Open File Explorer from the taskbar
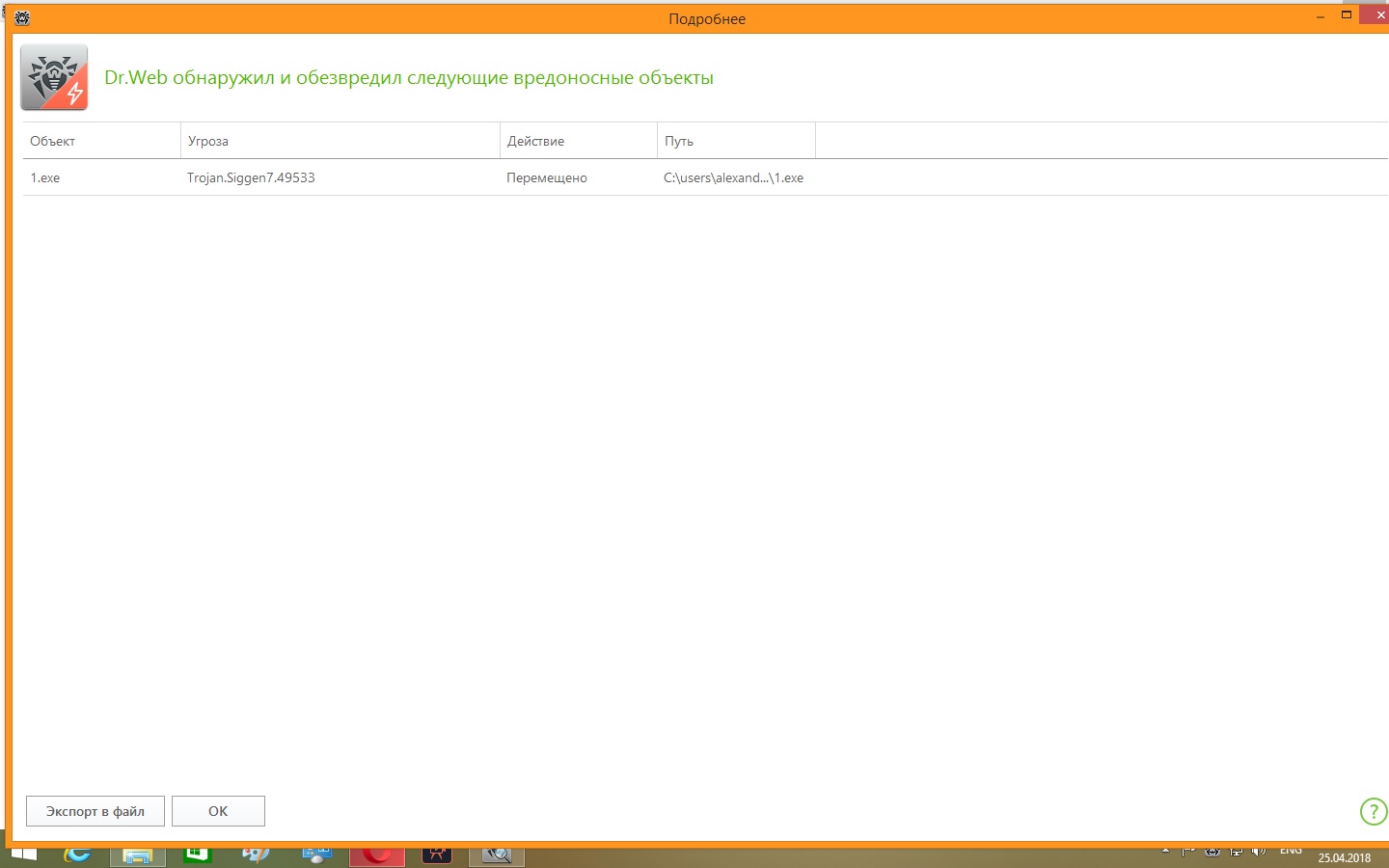This screenshot has width=1389, height=868. click(x=137, y=855)
